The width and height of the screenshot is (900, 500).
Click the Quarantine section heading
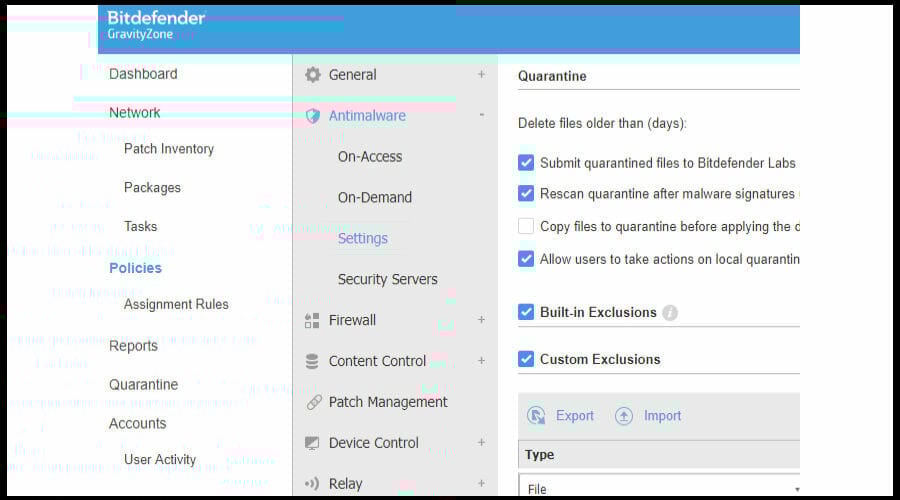552,76
